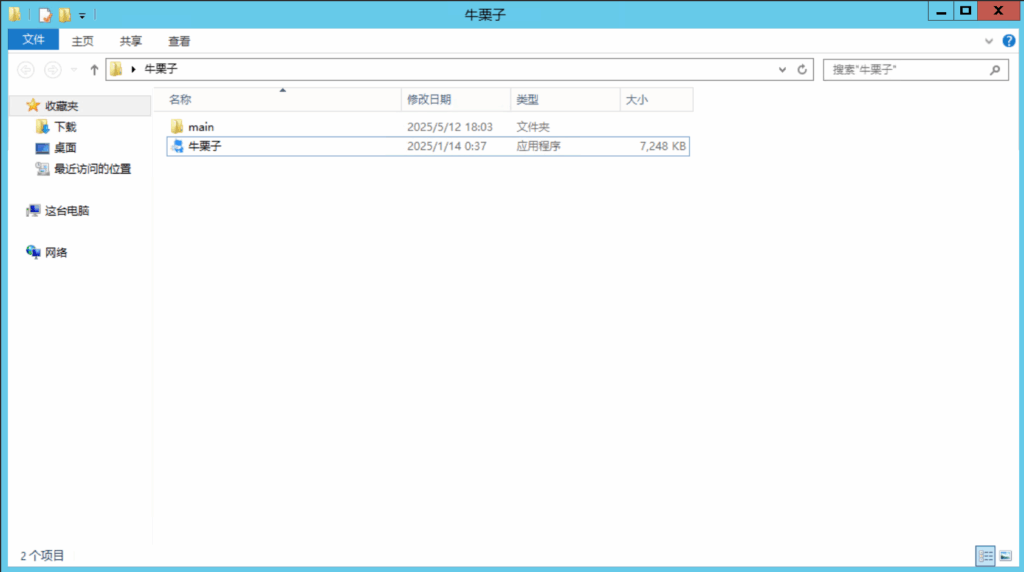This screenshot has width=1024, height=572.
Task: Switch to details view in status bar
Action: [x=985, y=556]
